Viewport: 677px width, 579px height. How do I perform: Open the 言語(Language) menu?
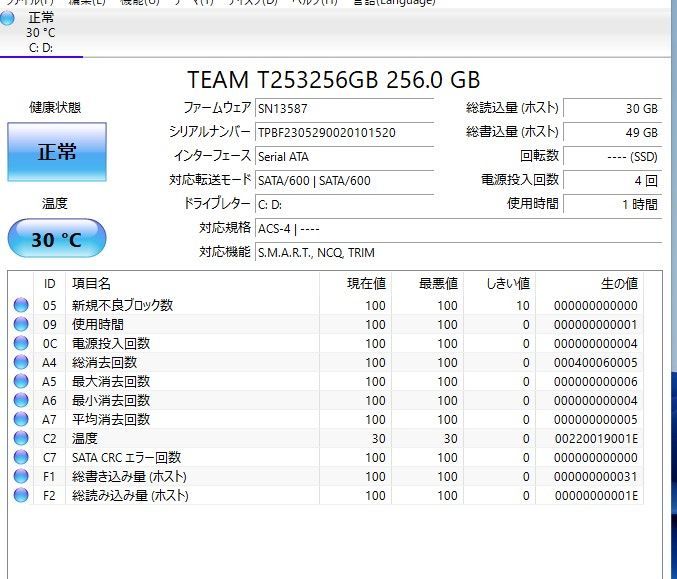coord(394,2)
